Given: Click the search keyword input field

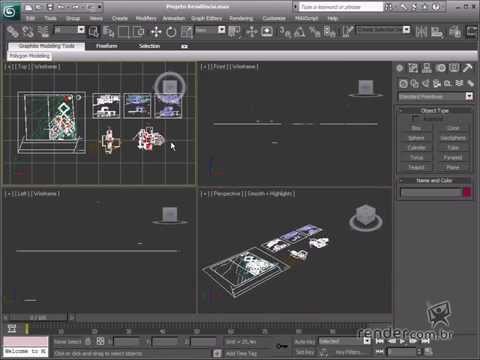Looking at the screenshot, I should [x=341, y=7].
